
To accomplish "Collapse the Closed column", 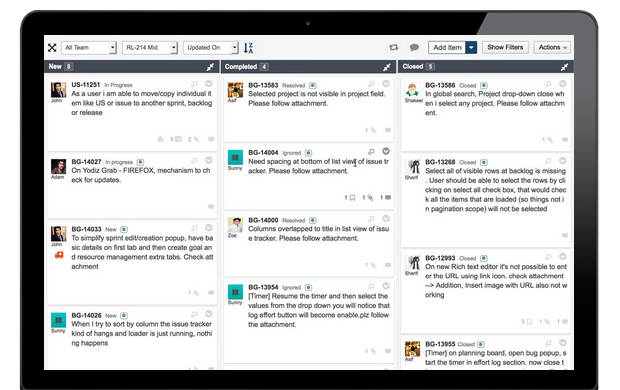I will [564, 67].
